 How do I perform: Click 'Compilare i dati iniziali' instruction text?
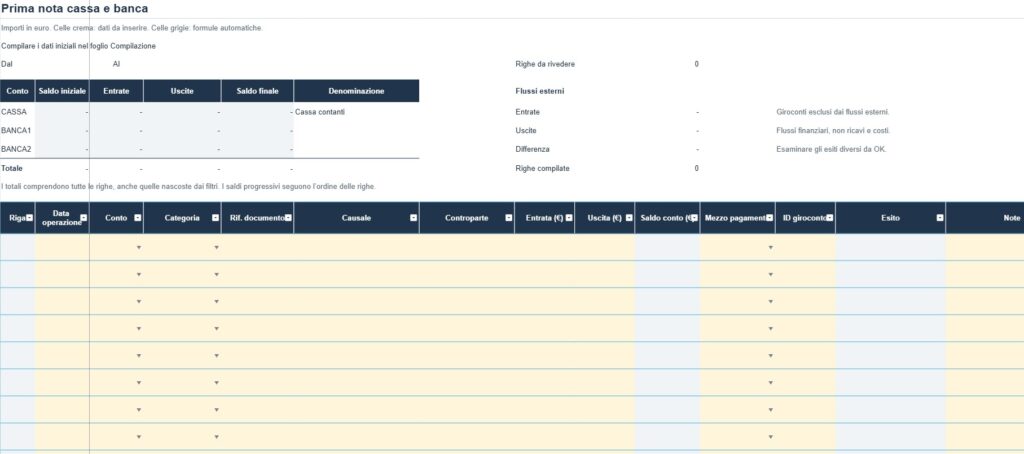click(78, 46)
